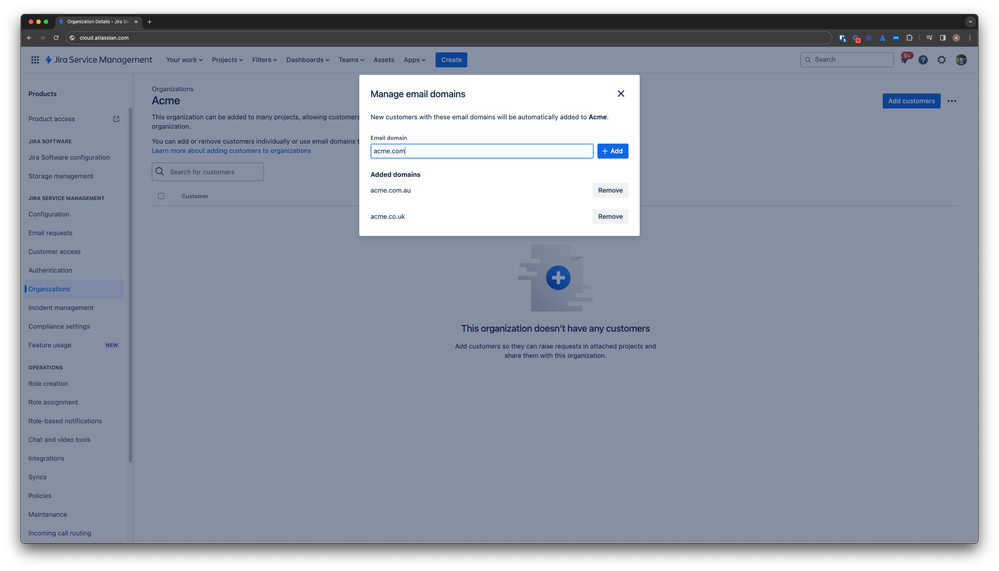Image resolution: width=999 pixels, height=571 pixels.
Task: Open Jira Software configuration
Action: 69,157
